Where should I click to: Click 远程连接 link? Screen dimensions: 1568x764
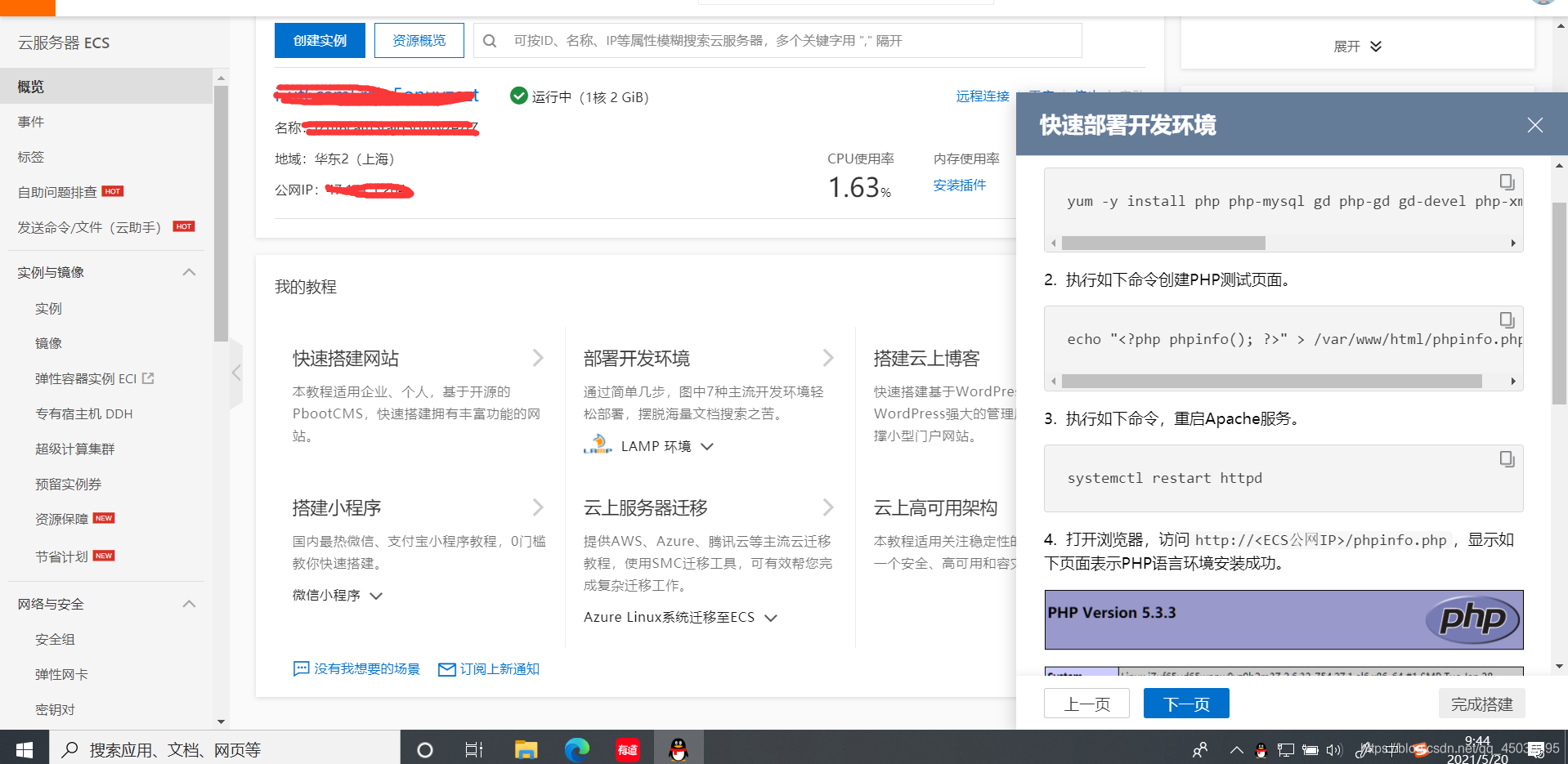click(982, 96)
